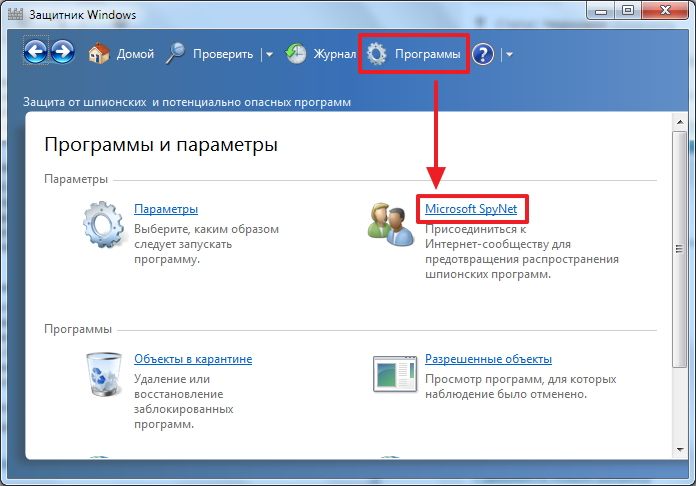Click the Microsoft SpyNet people icon
The width and height of the screenshot is (696, 486).
[393, 223]
